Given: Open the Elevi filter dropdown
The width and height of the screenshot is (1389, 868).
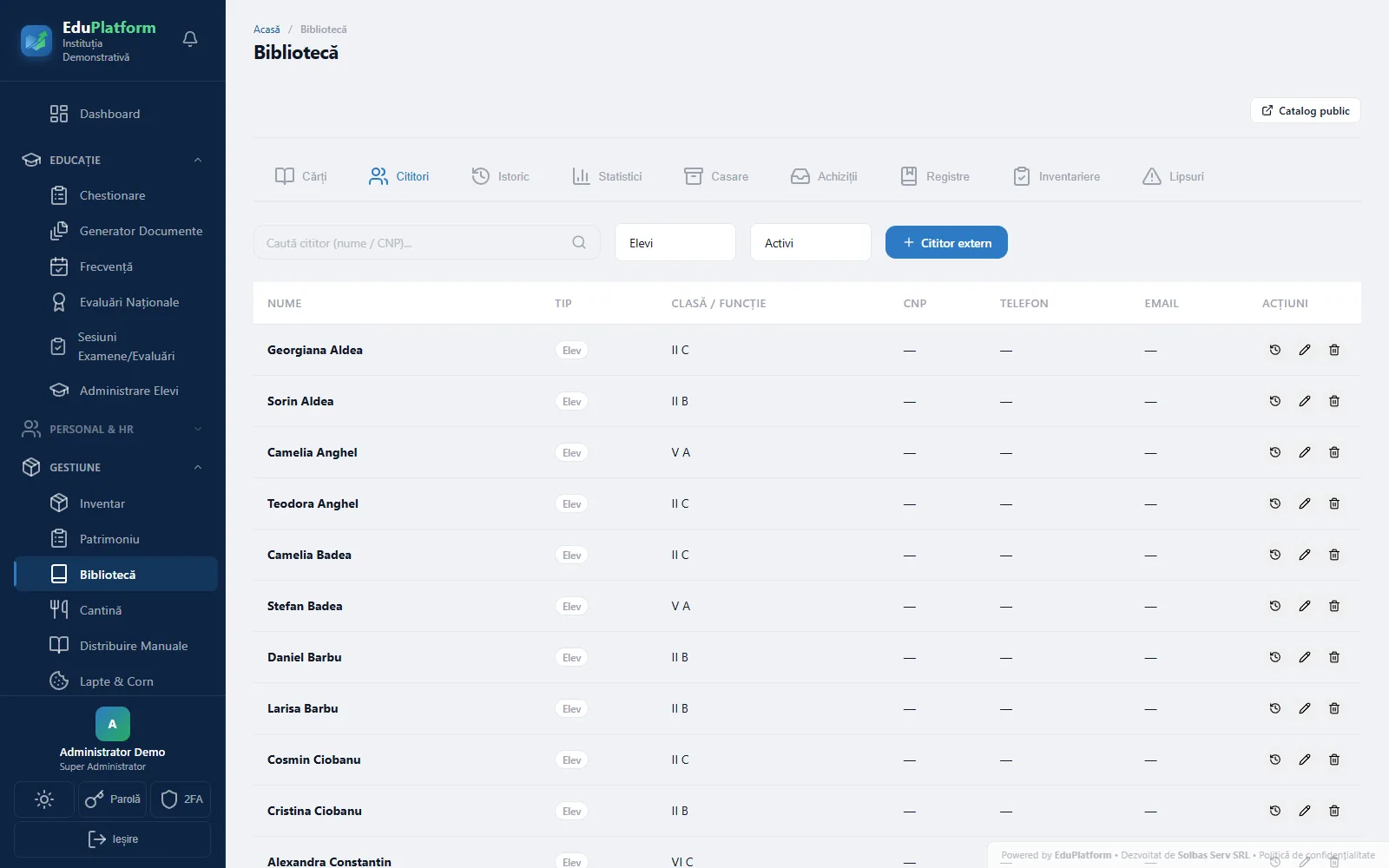Looking at the screenshot, I should 675,242.
